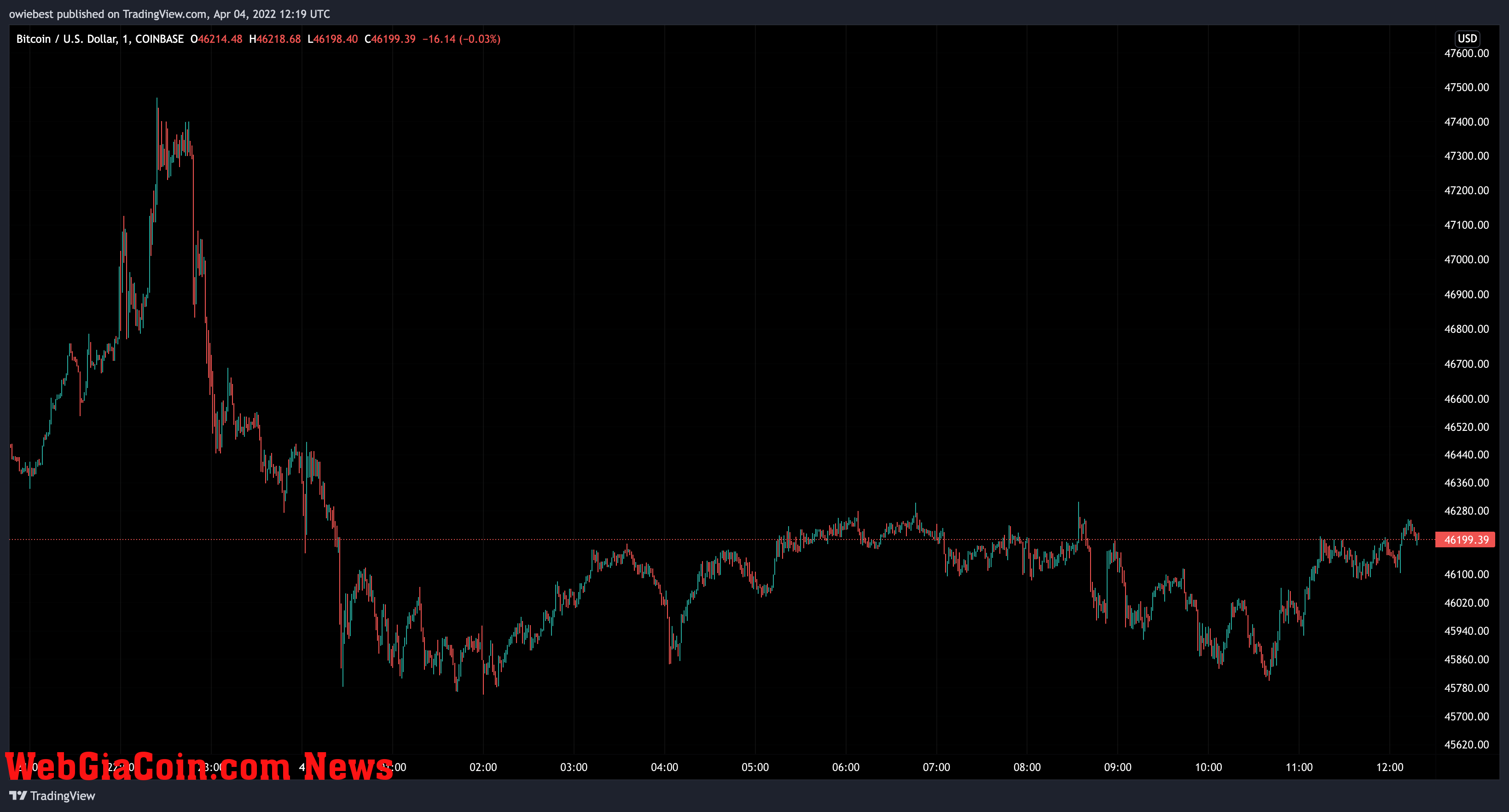Click the 46900.00 price axis label
This screenshot has height=812, width=1509.
1466,294
